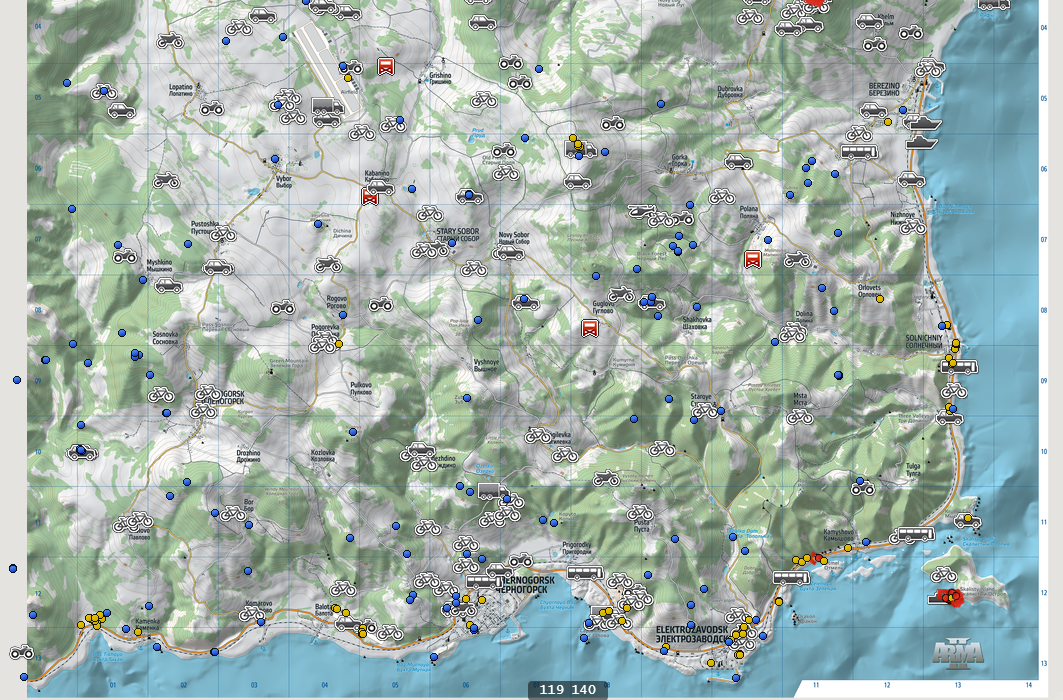Click the Novy Sobor town label

[514, 238]
